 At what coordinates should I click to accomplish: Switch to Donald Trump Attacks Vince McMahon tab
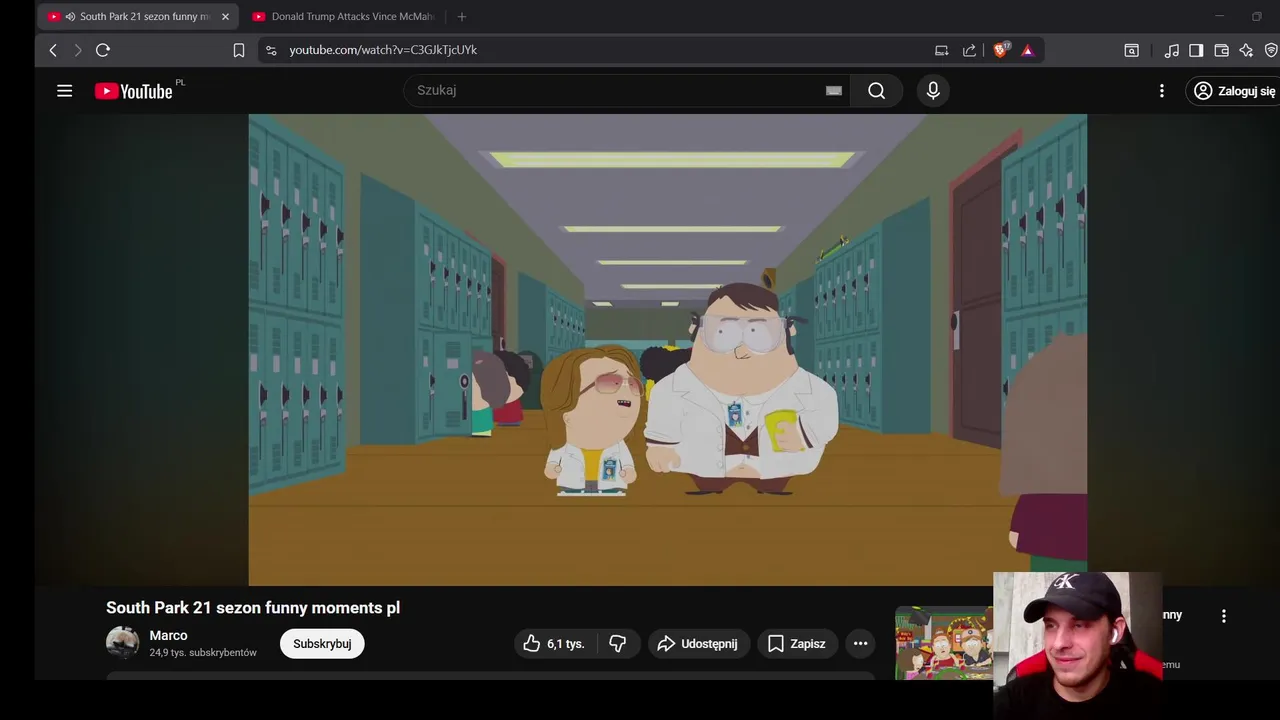tap(343, 17)
